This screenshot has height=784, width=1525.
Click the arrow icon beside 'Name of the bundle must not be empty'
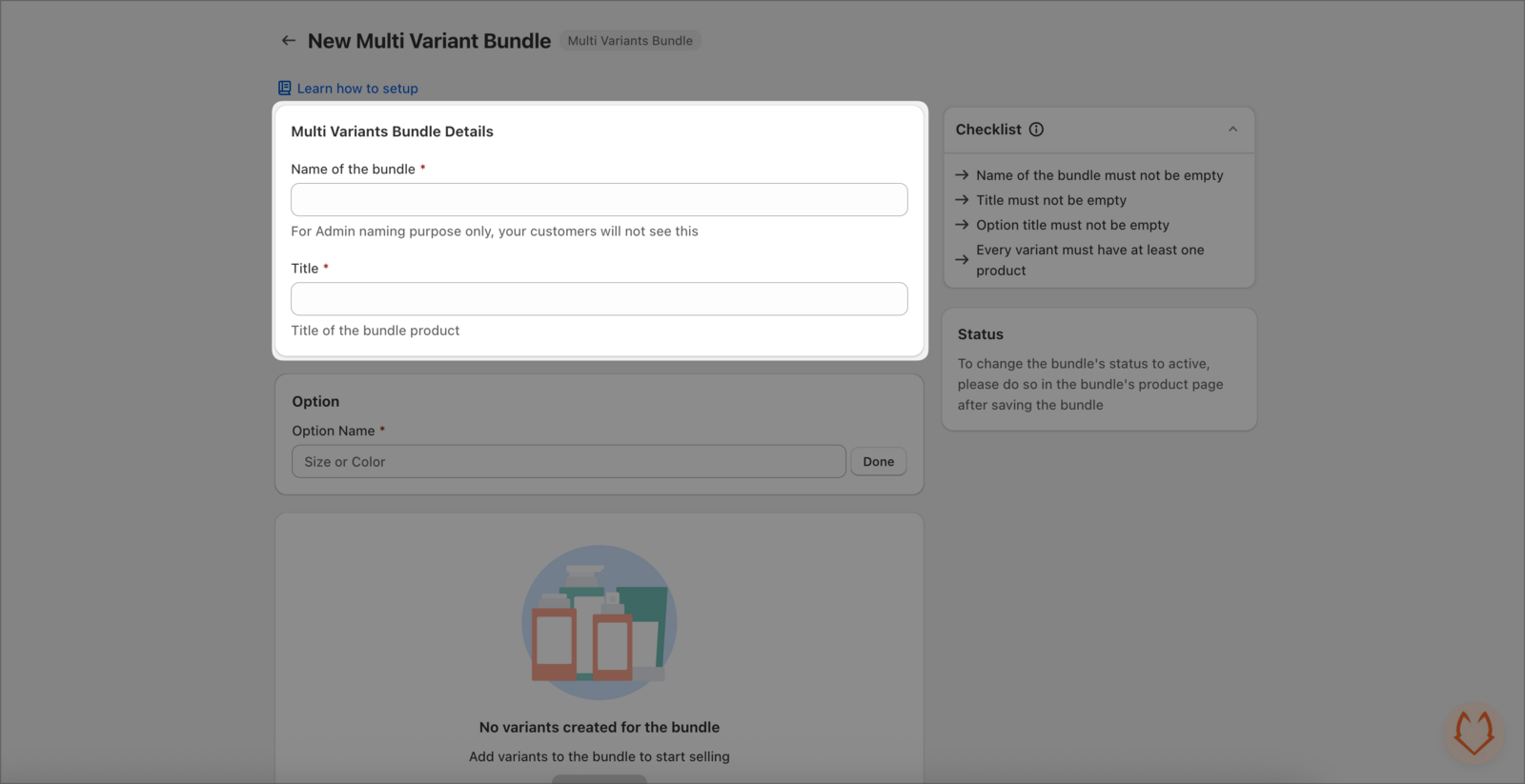[x=961, y=174]
